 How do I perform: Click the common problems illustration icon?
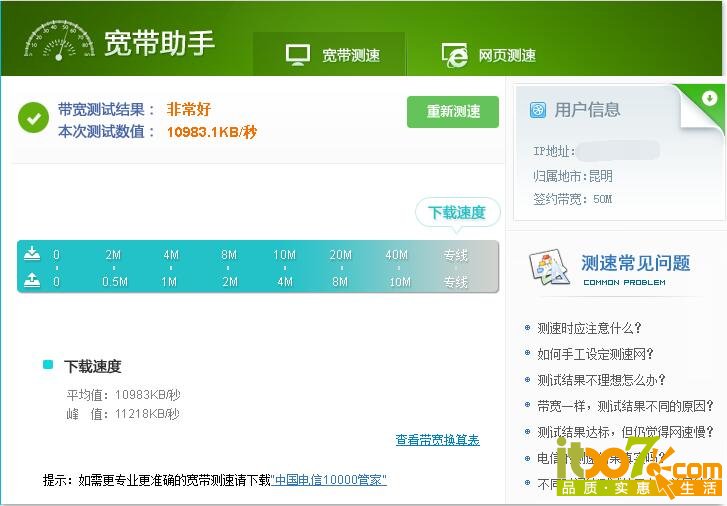549,267
